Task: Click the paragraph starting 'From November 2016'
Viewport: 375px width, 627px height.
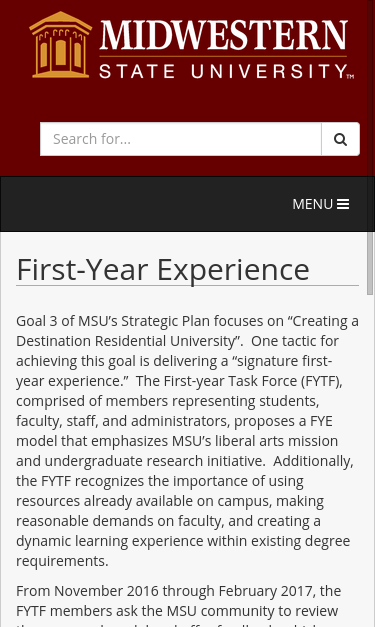Action: [x=187, y=605]
